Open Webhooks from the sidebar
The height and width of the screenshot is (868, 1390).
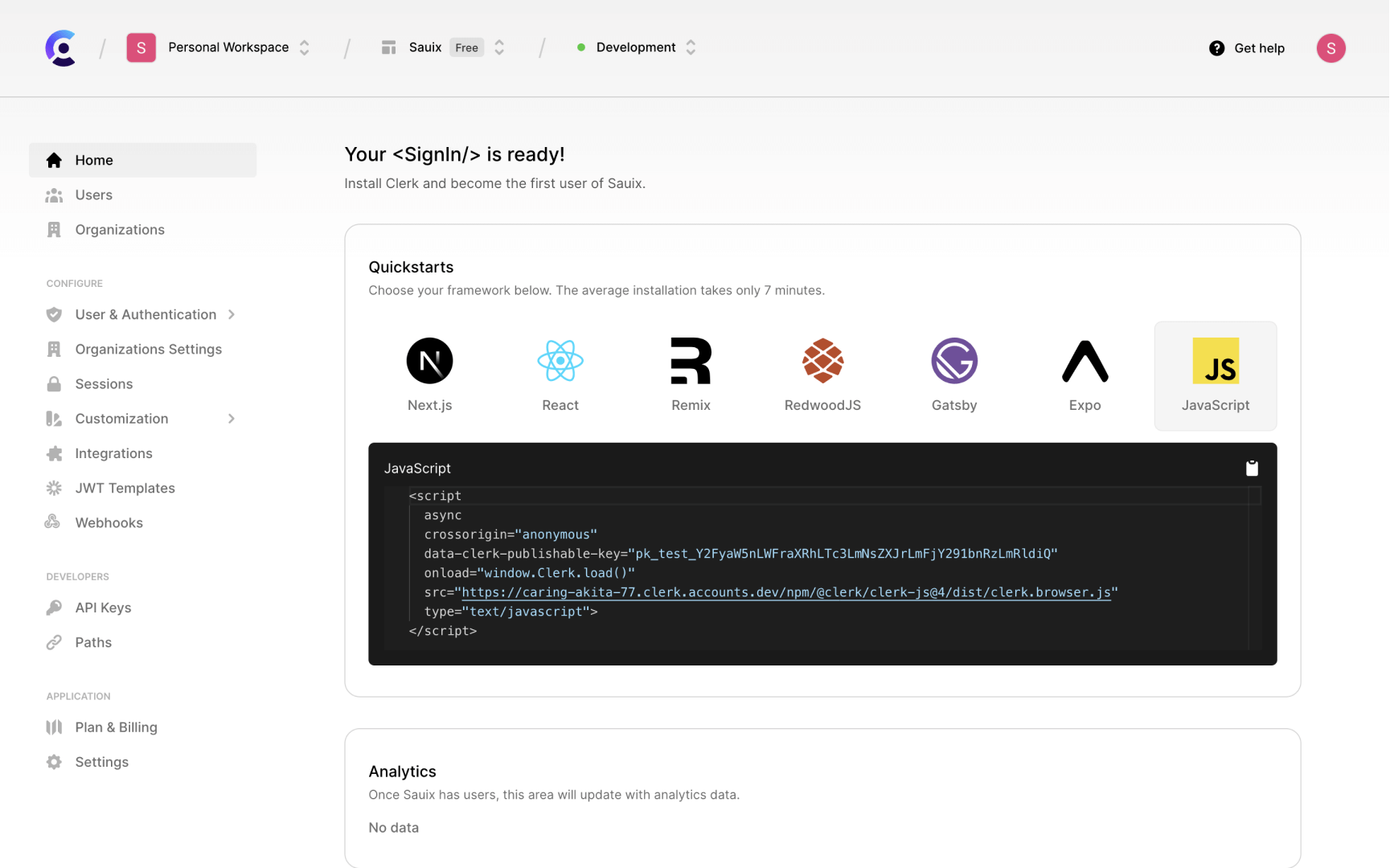pyautogui.click(x=109, y=522)
